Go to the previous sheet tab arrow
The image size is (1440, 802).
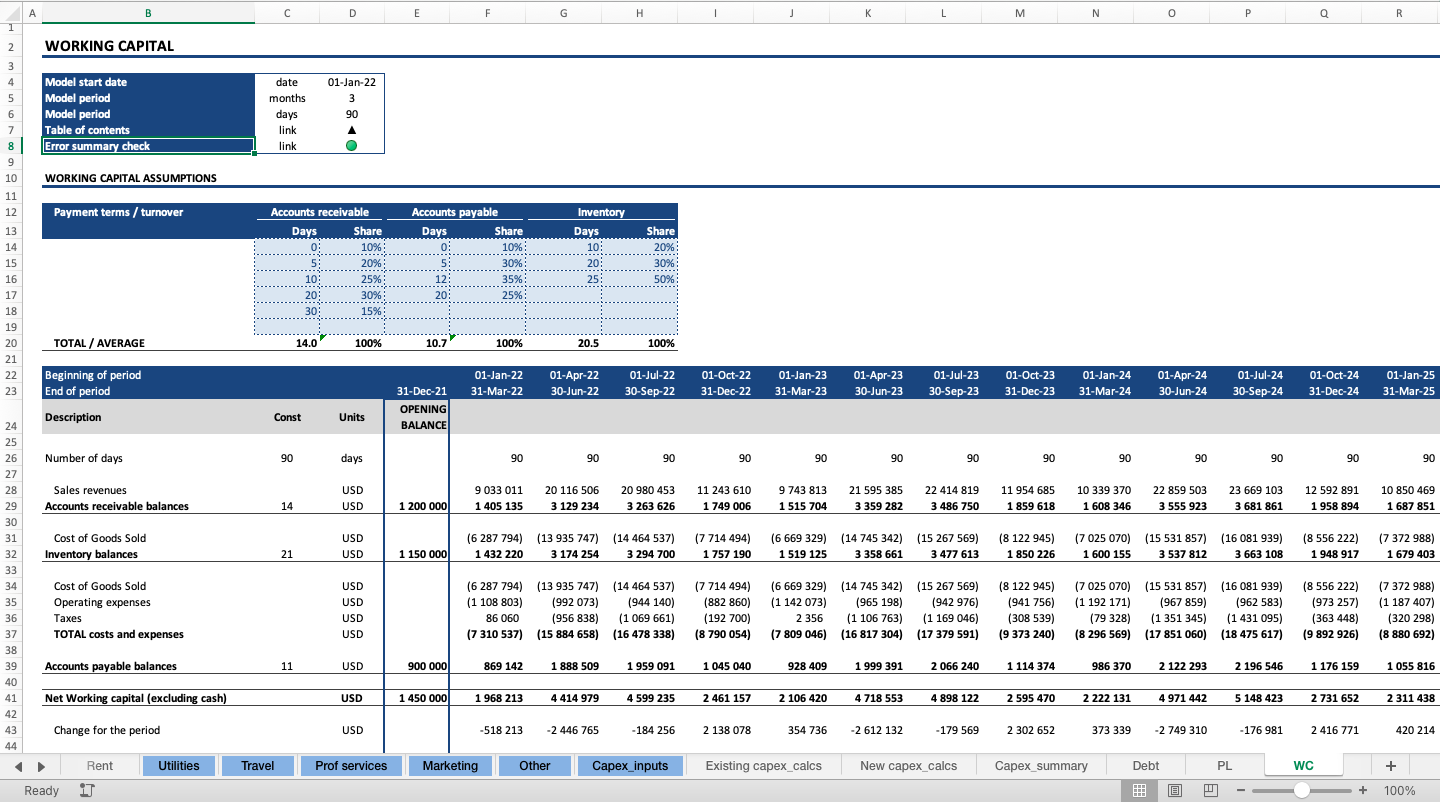point(19,766)
